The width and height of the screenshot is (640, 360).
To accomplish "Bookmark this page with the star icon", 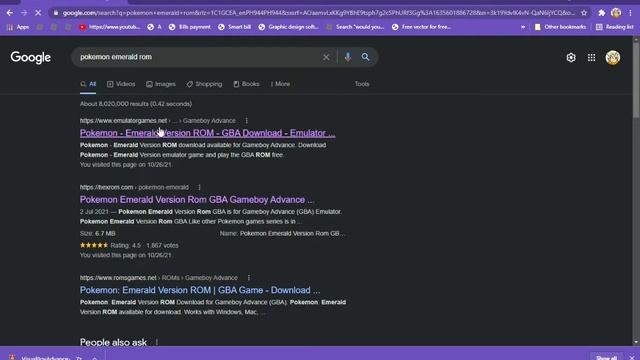I will click(584, 13).
